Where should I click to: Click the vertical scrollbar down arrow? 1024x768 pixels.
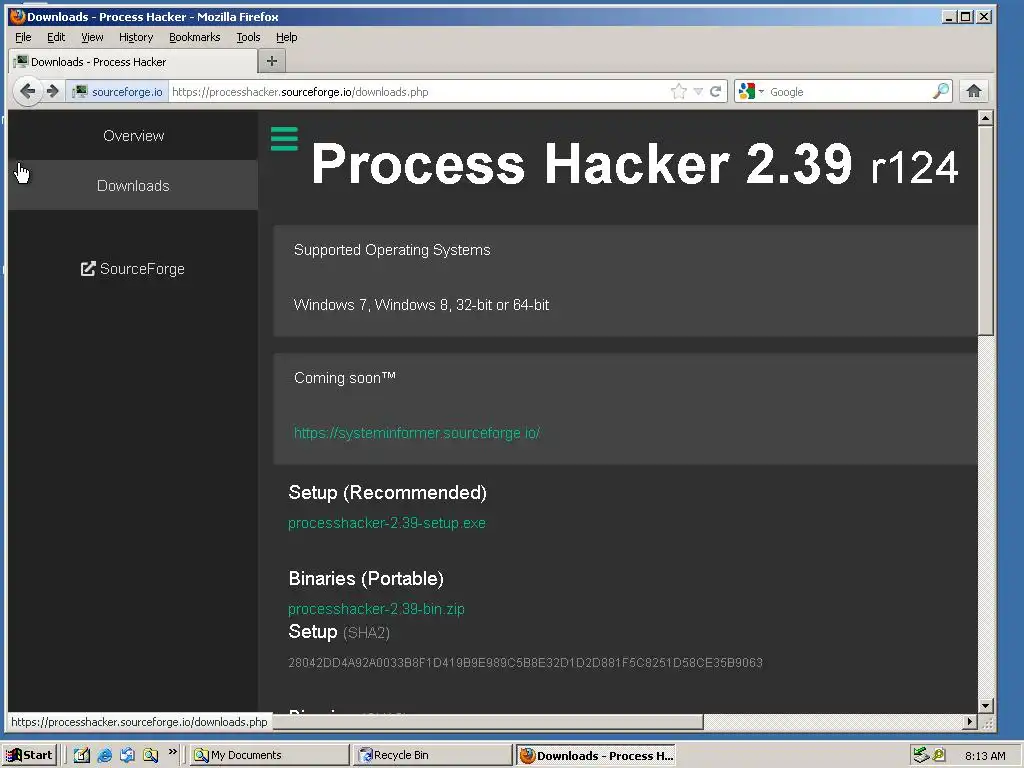985,705
